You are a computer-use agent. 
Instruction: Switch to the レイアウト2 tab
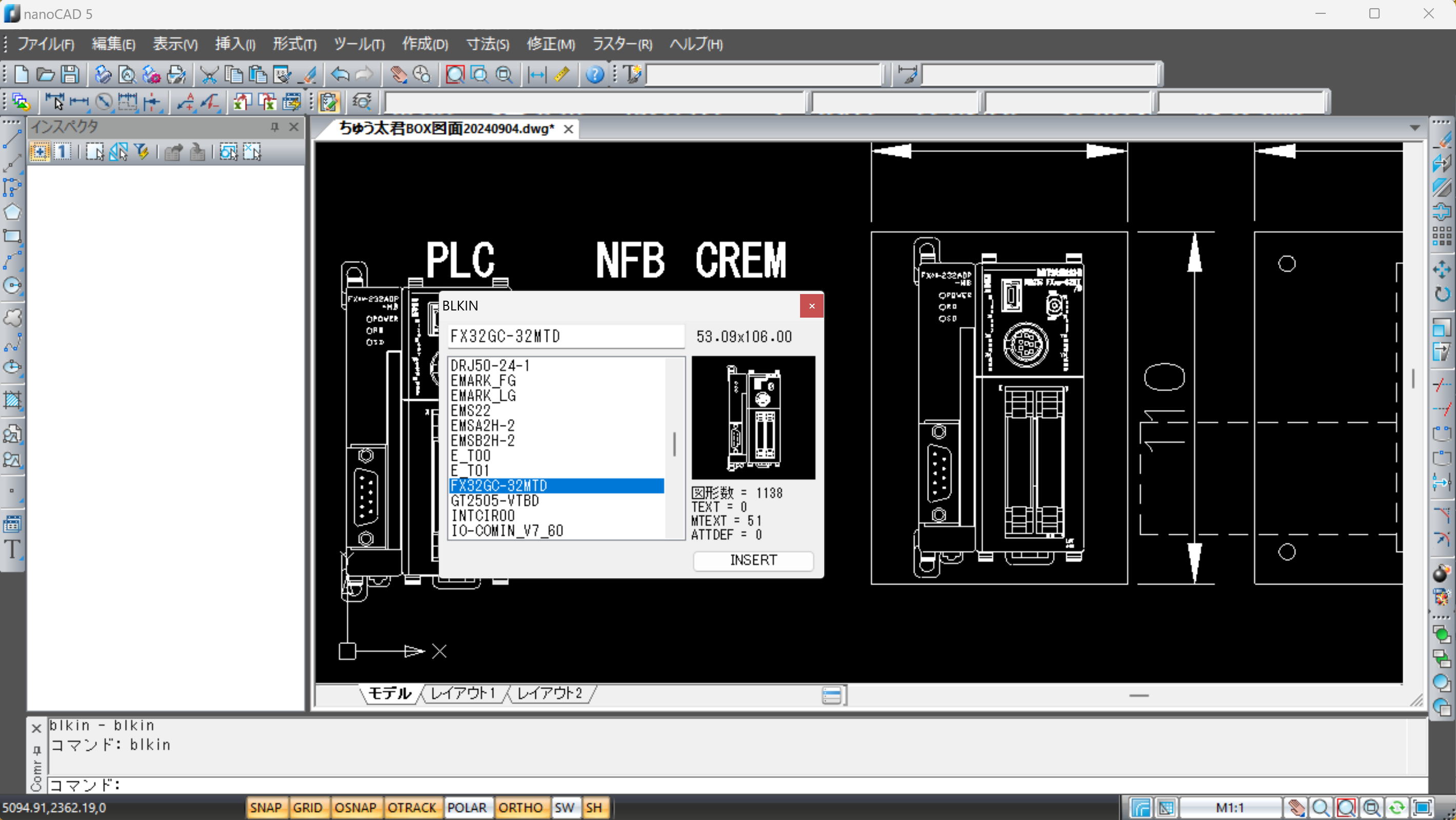pyautogui.click(x=549, y=693)
